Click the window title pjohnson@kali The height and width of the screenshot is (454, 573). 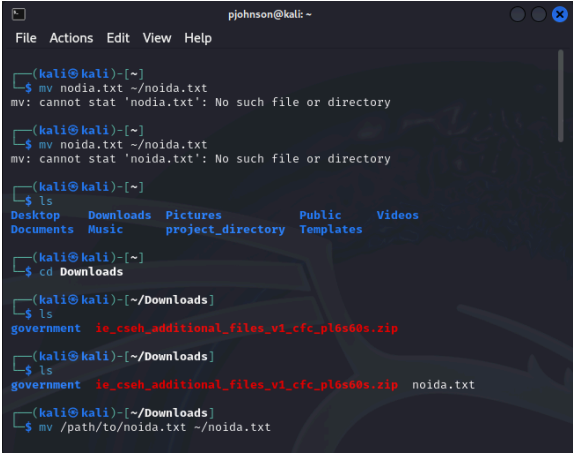(270, 15)
